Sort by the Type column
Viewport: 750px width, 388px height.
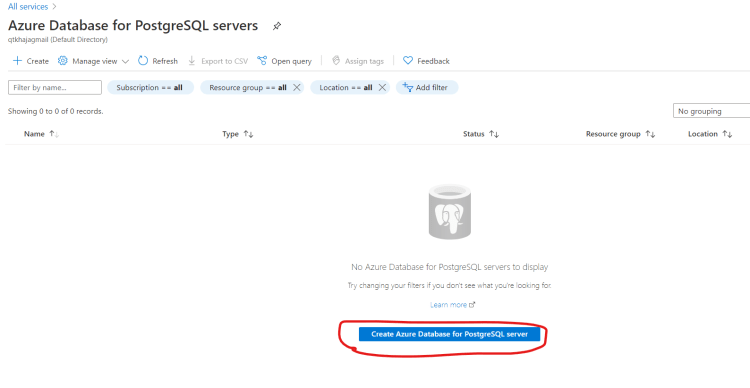click(x=238, y=134)
